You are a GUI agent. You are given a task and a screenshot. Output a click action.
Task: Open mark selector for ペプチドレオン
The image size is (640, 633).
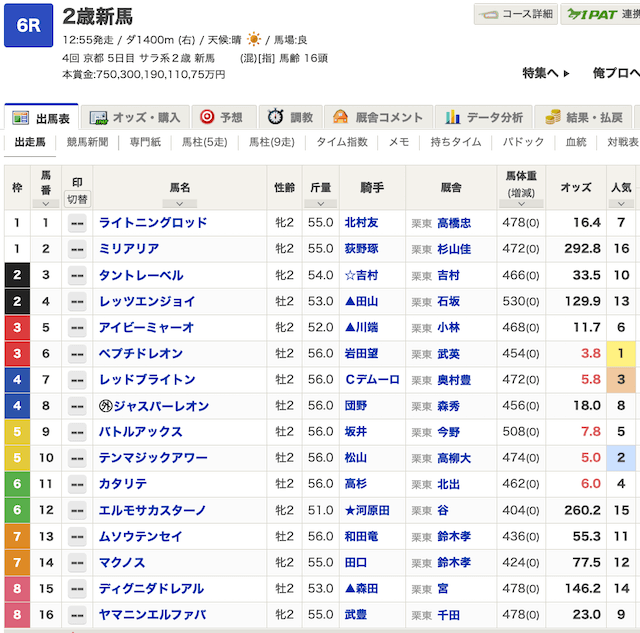pos(77,354)
